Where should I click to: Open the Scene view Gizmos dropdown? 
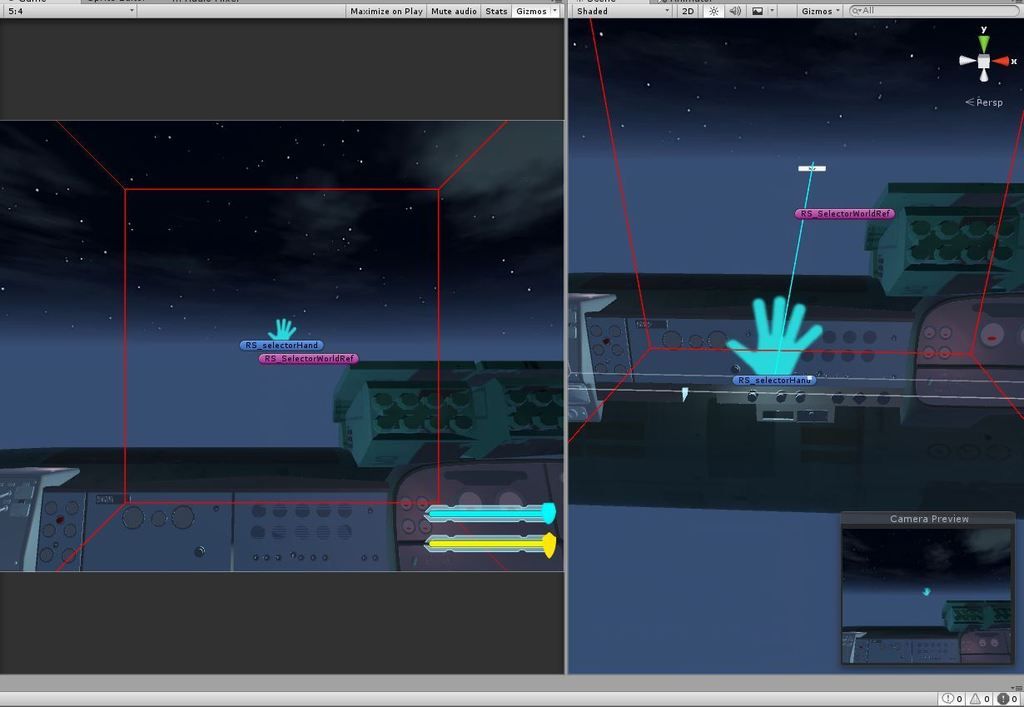[x=821, y=11]
